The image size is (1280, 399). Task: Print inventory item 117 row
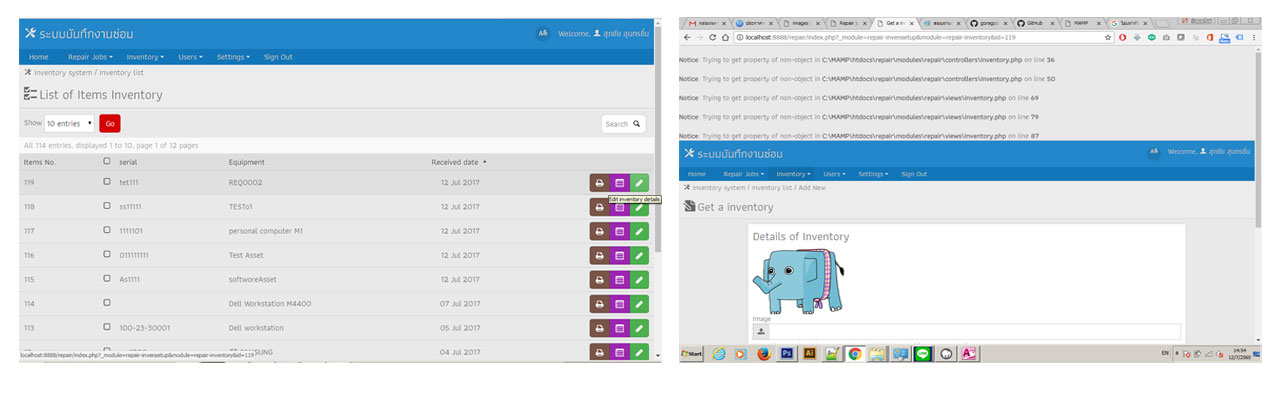coord(599,231)
